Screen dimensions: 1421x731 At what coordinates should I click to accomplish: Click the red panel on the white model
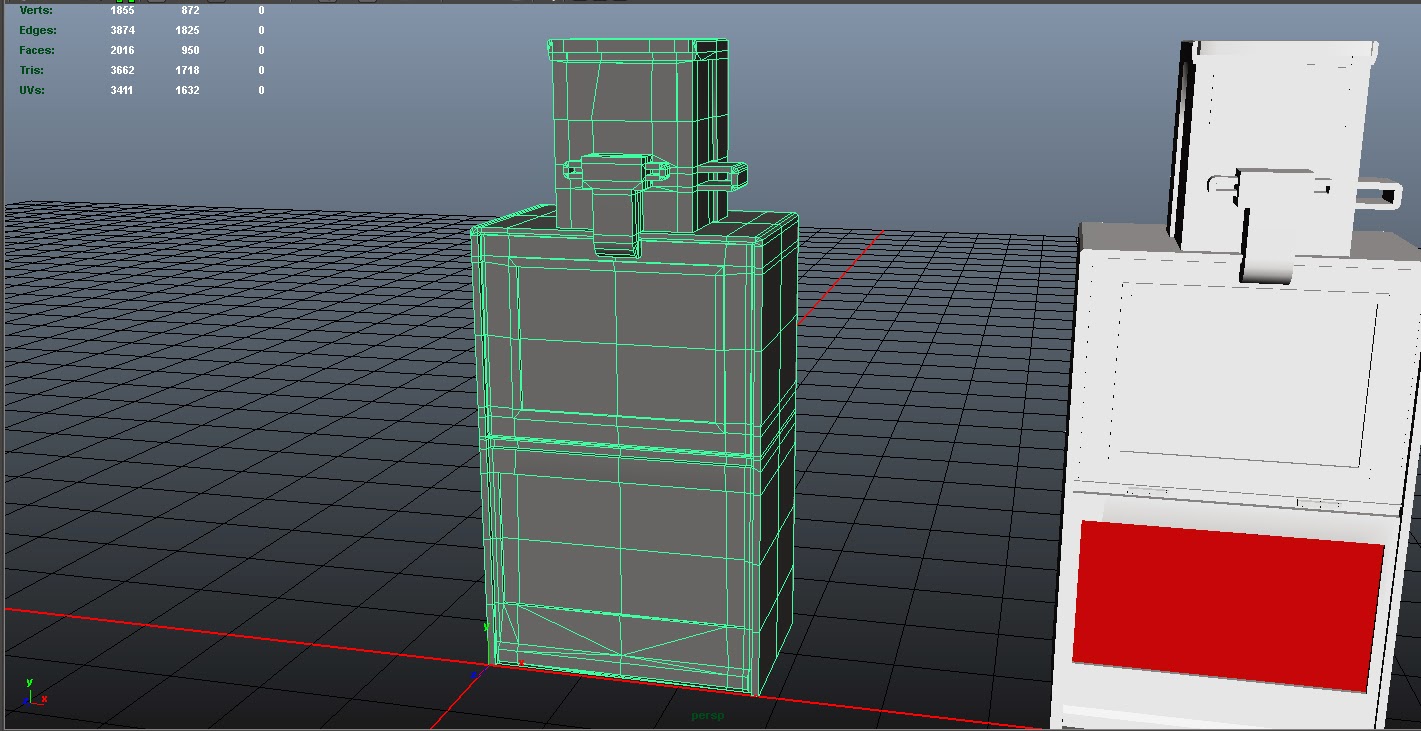(1228, 604)
